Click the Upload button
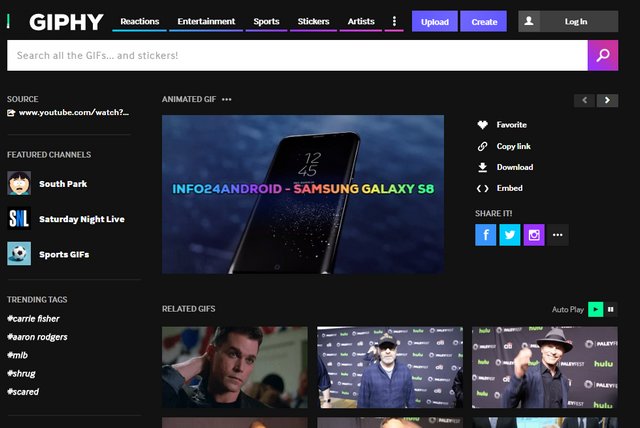 coord(434,21)
